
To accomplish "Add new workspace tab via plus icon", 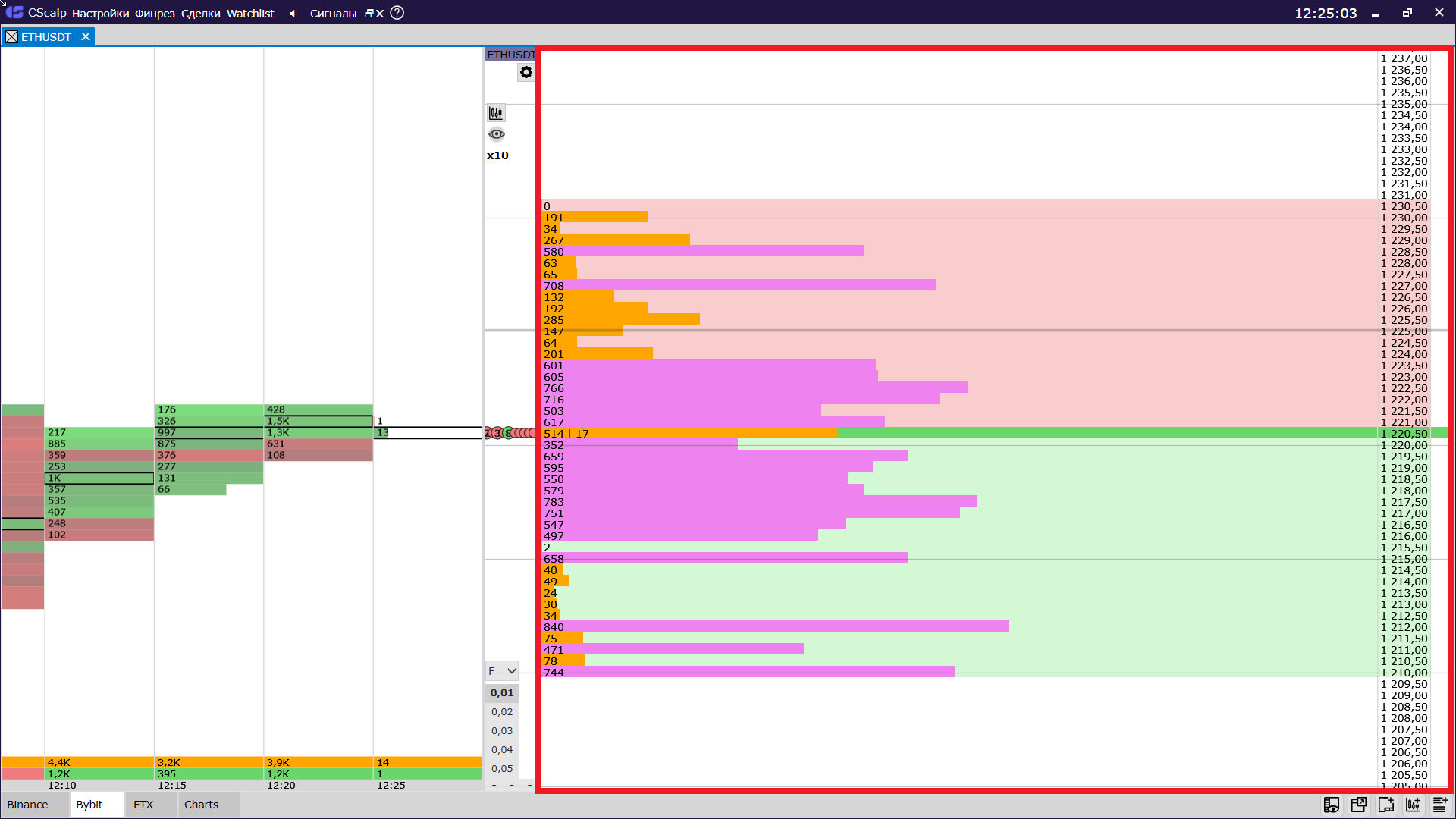I will pos(1385,805).
